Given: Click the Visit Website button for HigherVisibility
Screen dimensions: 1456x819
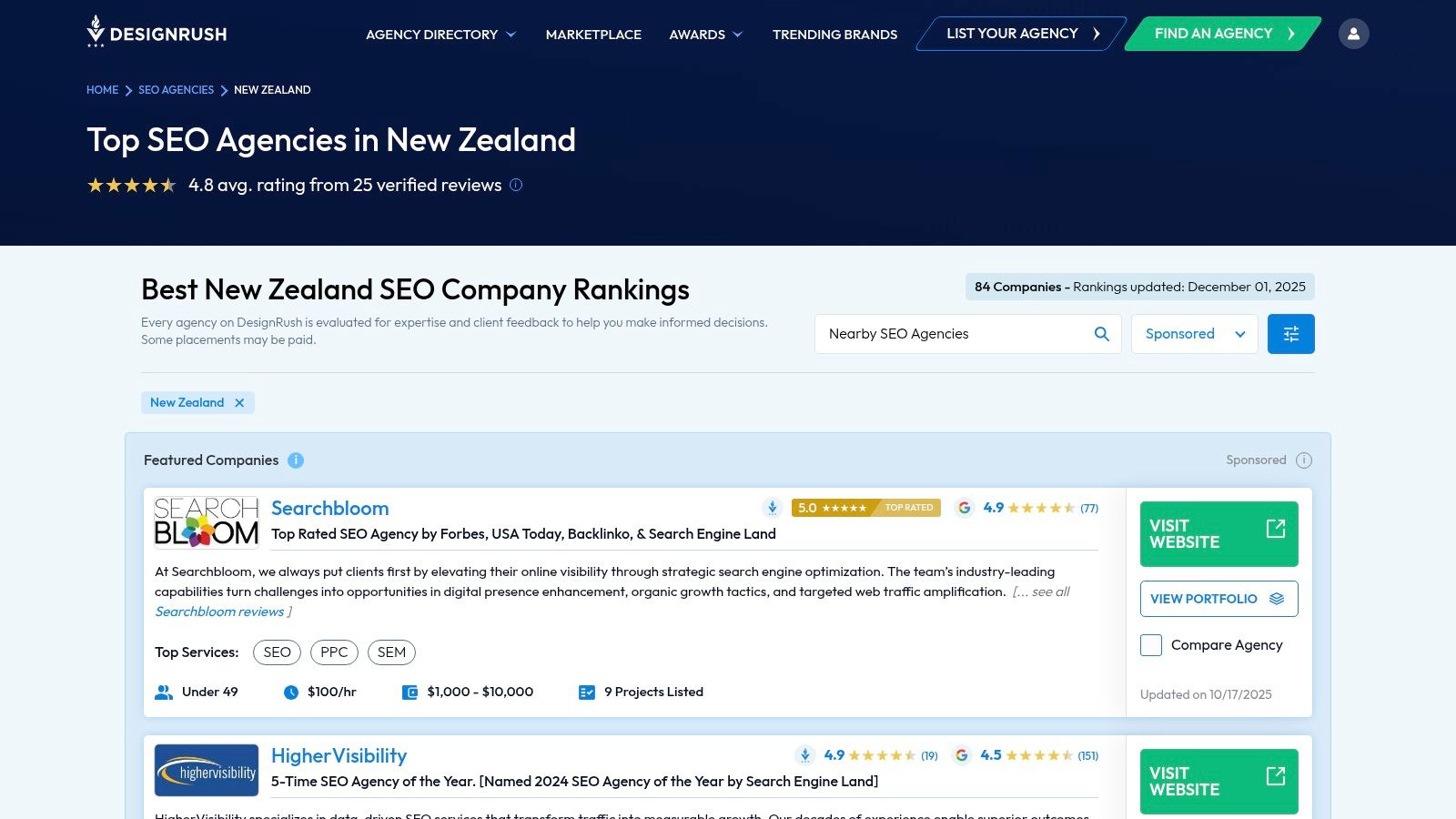Looking at the screenshot, I should coord(1218,781).
